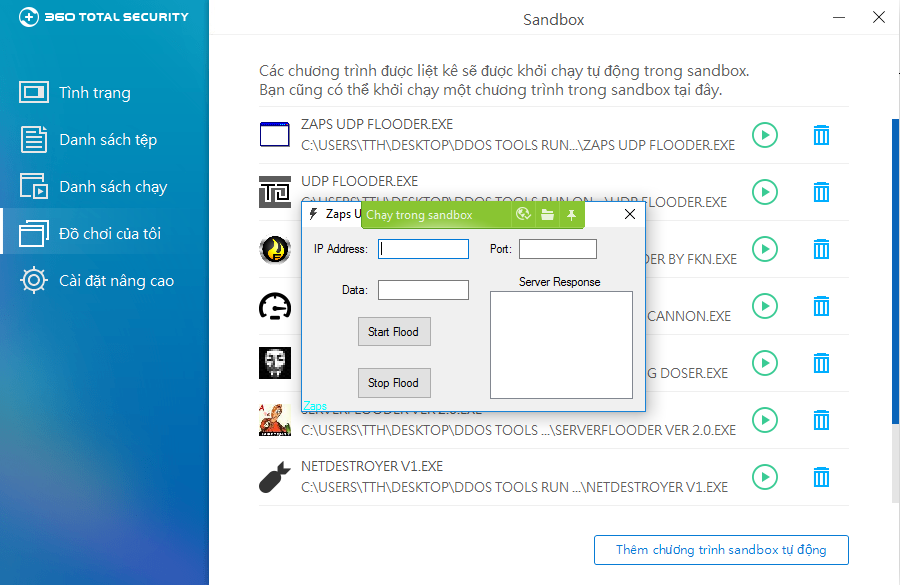The width and height of the screenshot is (900, 585).
Task: Click UDP FLOODER.EXE maze icon
Action: (x=275, y=192)
